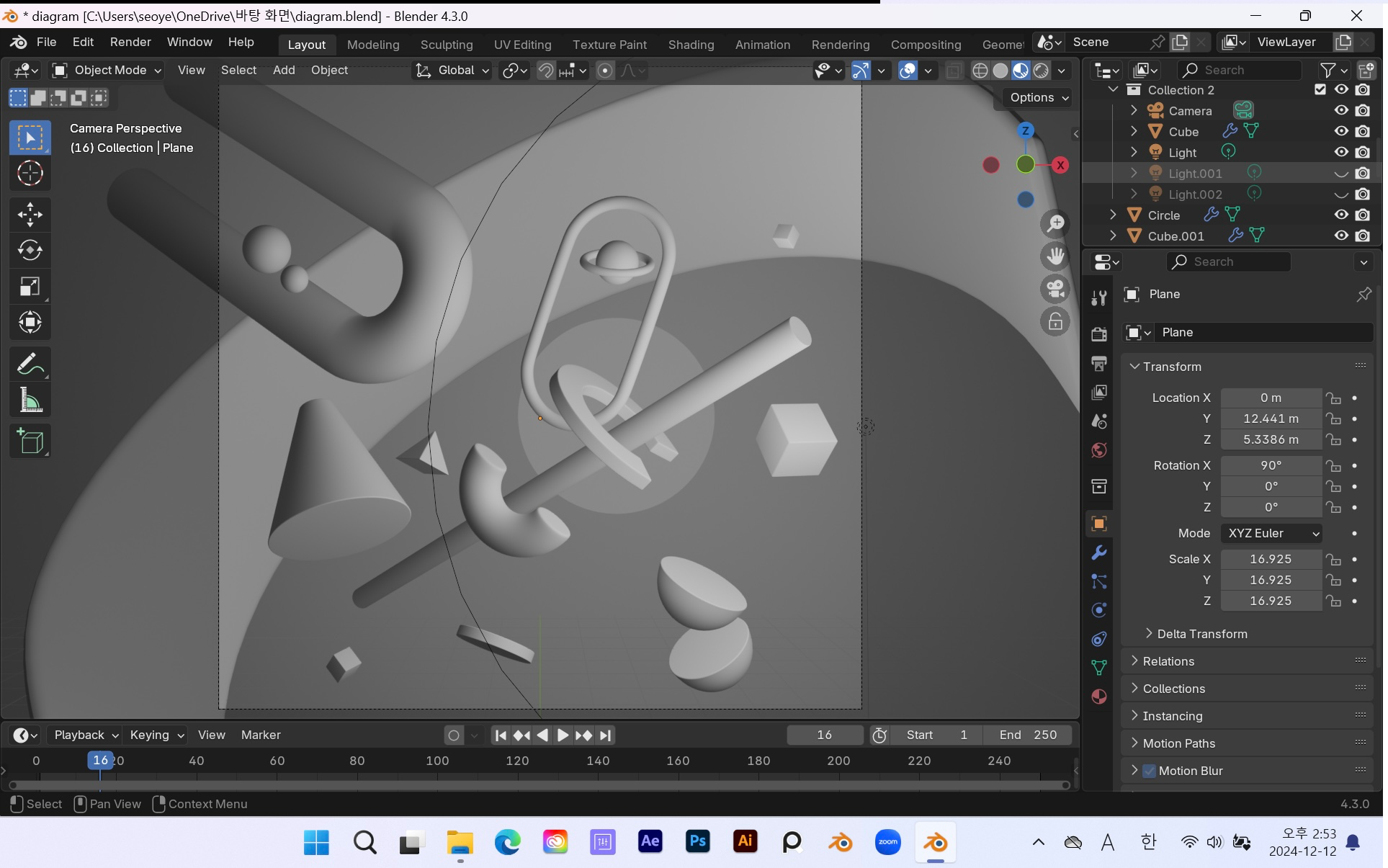Open the Playback popover
Screen dimensions: 1388x868
(85, 735)
